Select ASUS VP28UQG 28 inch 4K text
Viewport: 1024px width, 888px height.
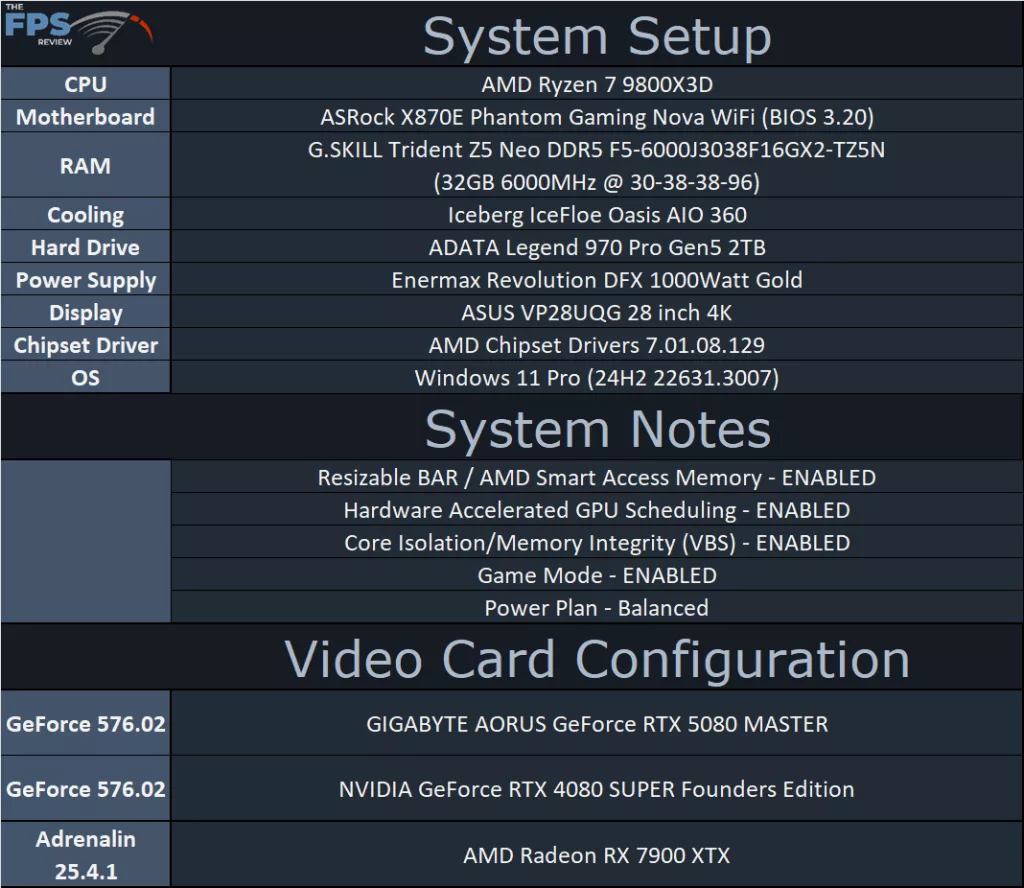tap(597, 313)
